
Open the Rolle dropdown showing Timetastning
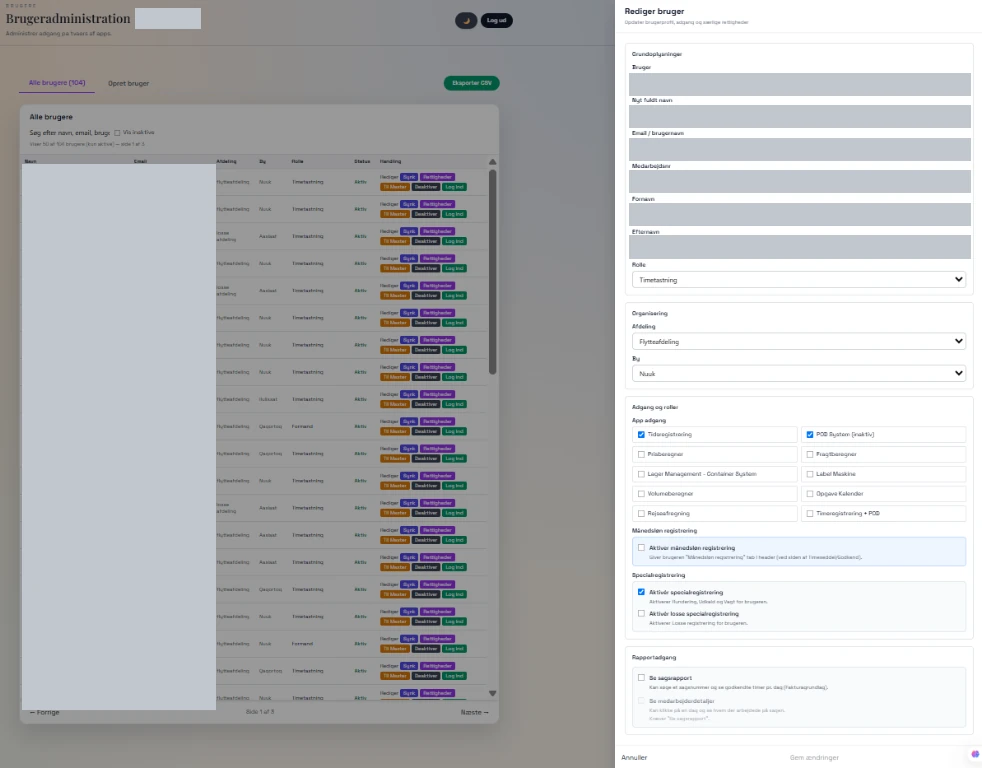(x=799, y=280)
